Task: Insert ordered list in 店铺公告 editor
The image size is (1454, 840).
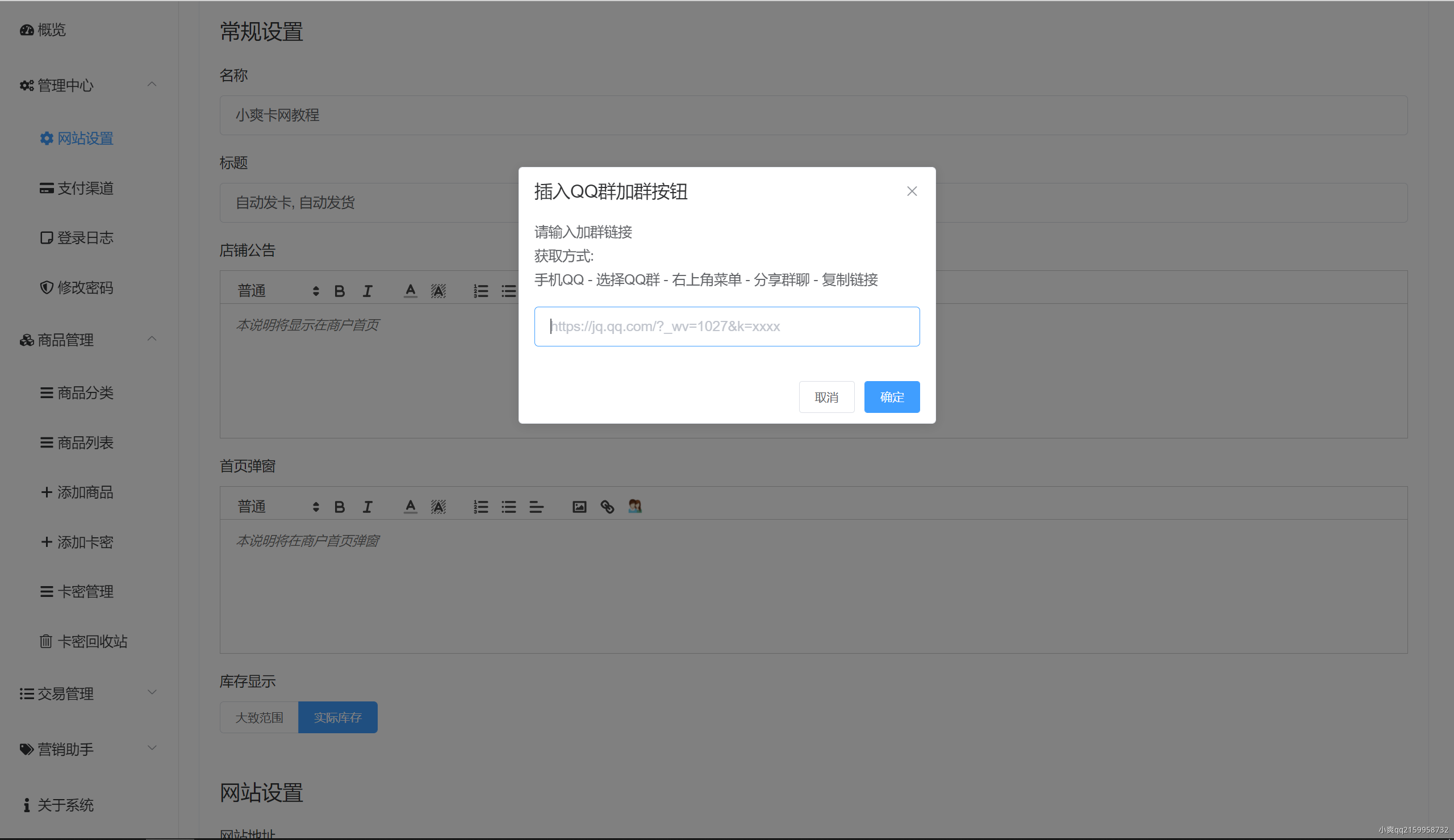Action: point(481,291)
